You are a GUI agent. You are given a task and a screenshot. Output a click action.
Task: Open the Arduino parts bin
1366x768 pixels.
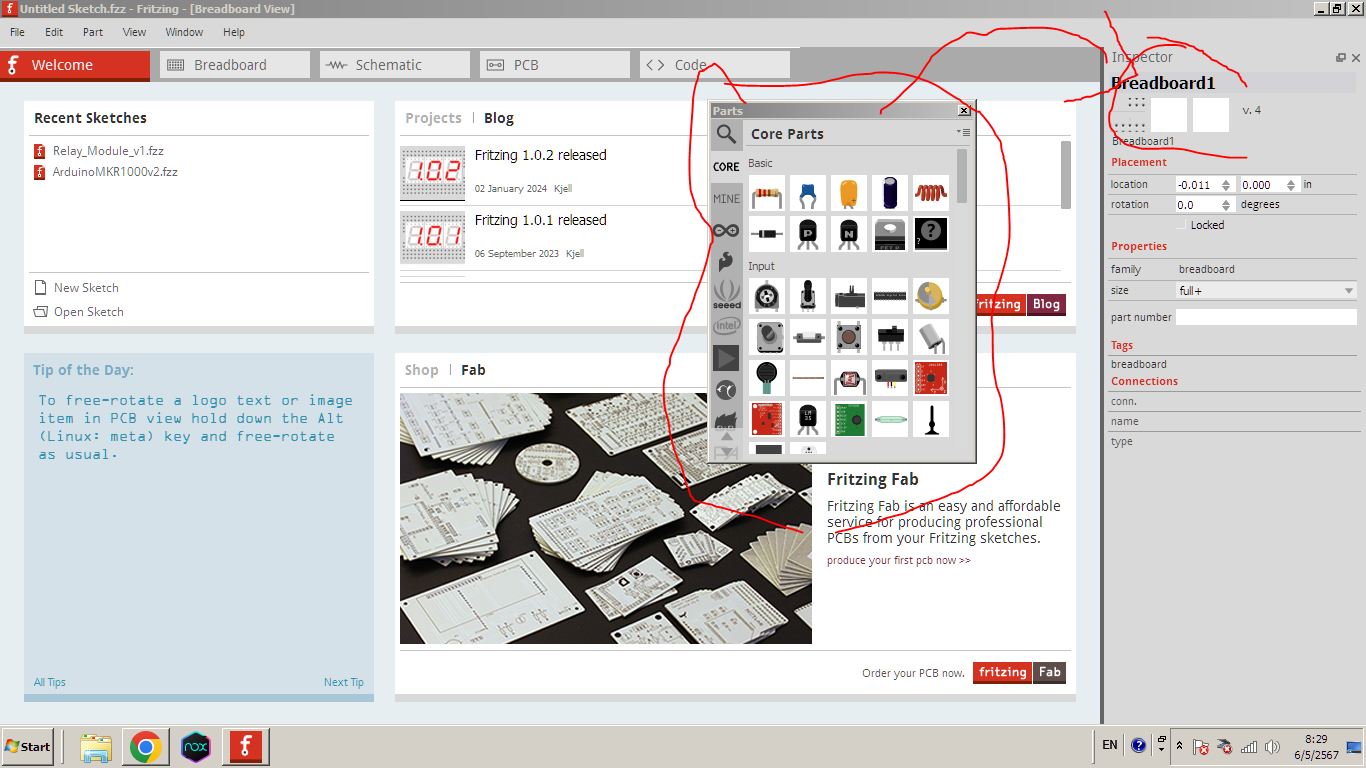click(726, 231)
